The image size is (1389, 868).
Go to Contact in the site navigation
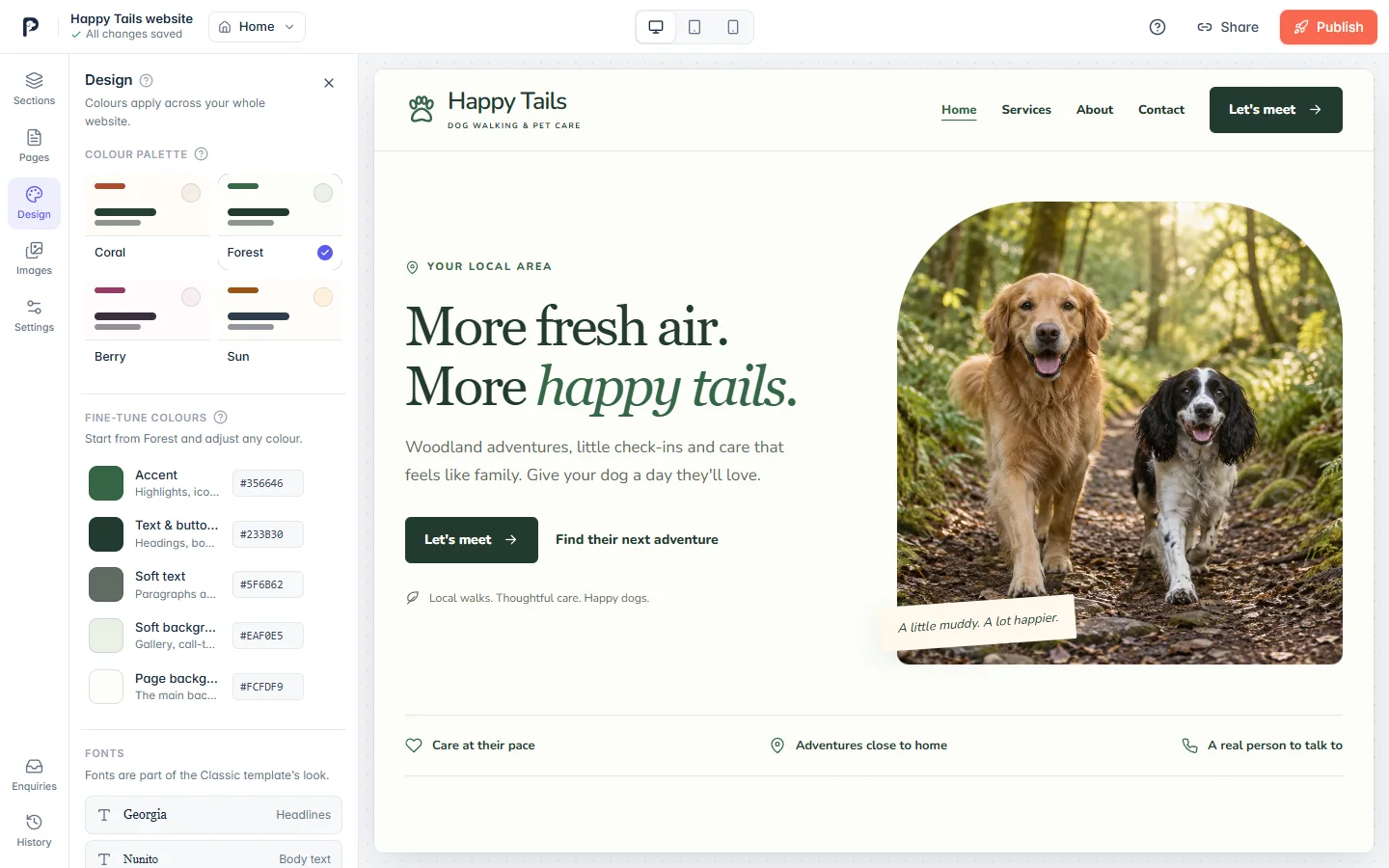[1161, 110]
